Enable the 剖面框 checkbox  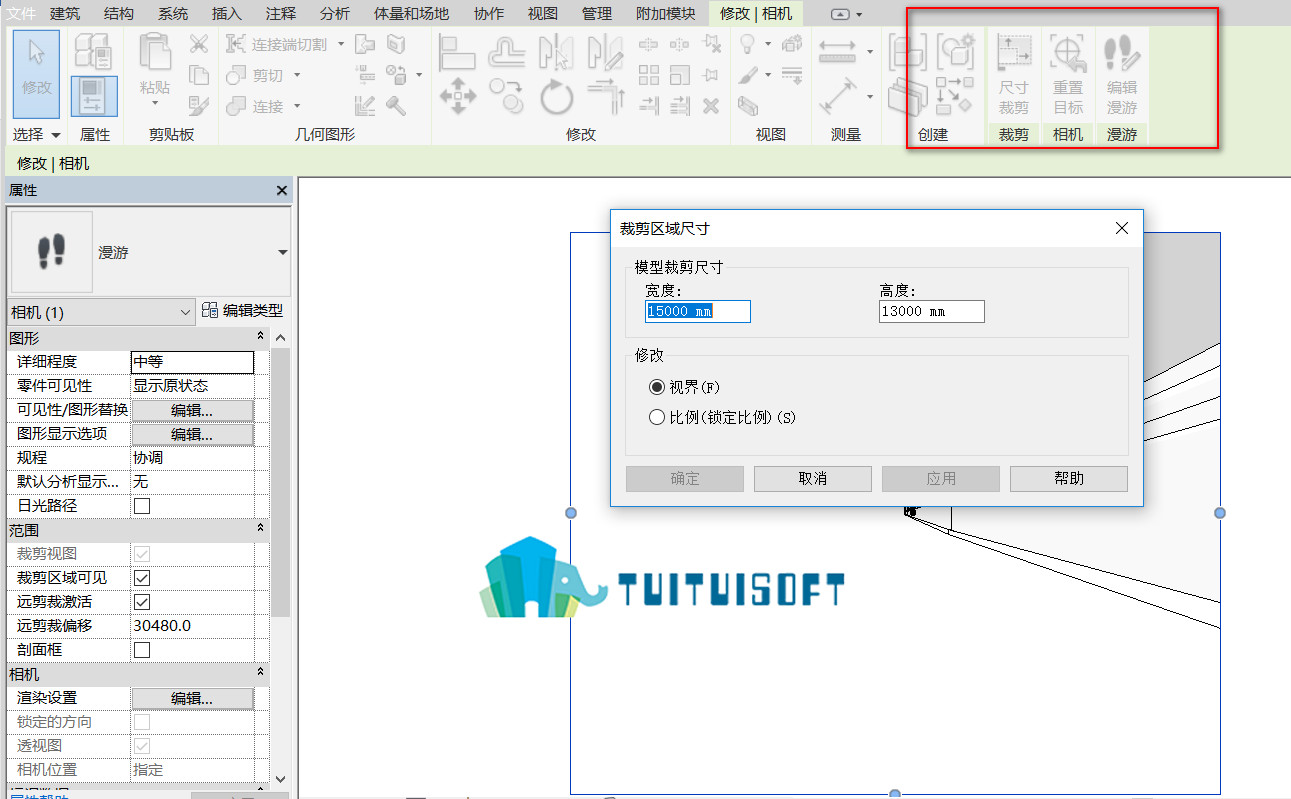click(x=142, y=650)
